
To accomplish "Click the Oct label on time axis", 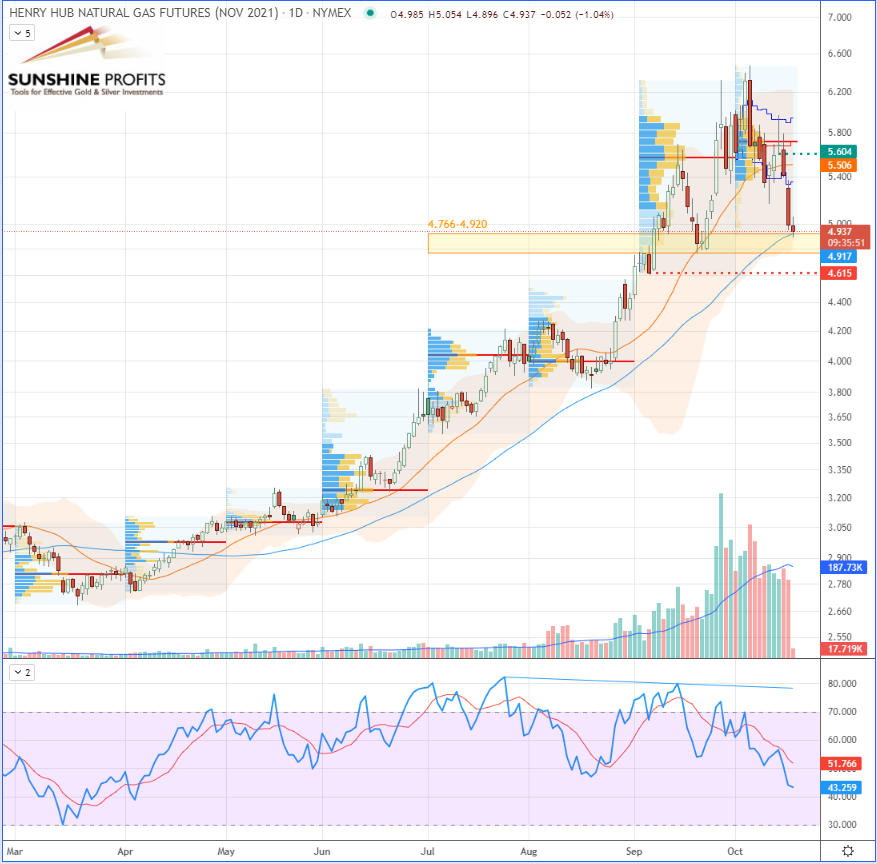I will click(735, 852).
